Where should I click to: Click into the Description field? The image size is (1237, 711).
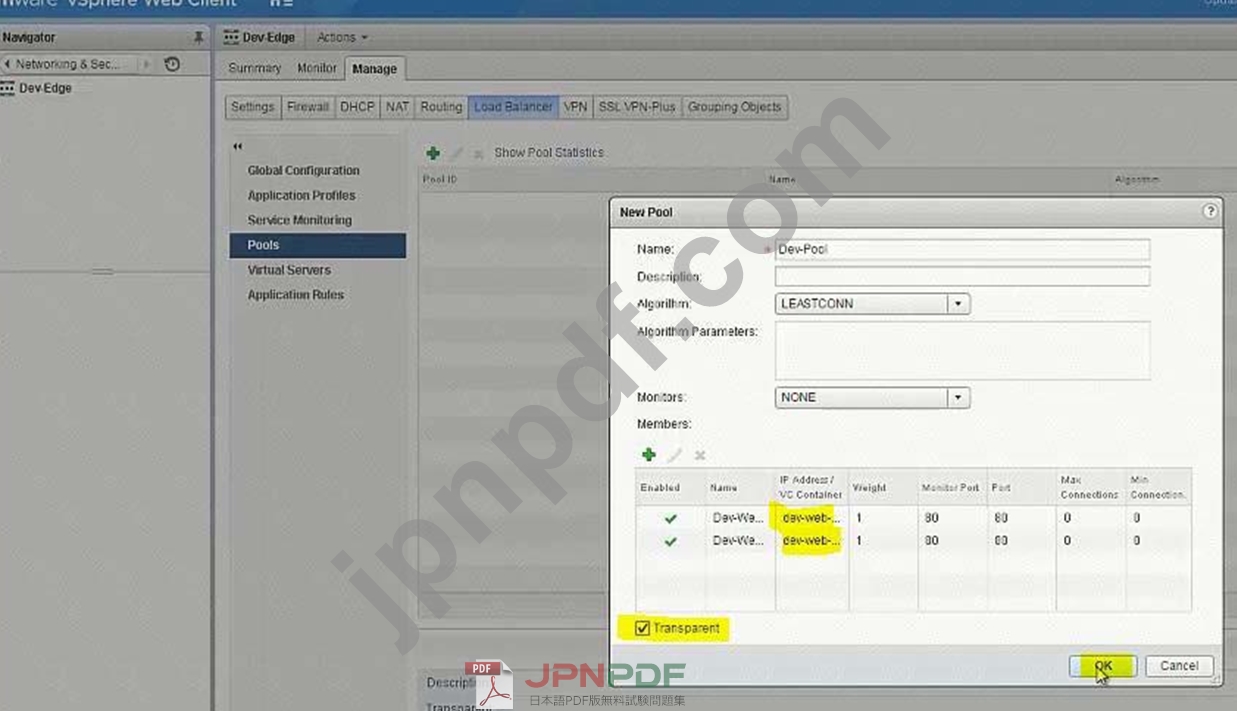click(x=962, y=276)
